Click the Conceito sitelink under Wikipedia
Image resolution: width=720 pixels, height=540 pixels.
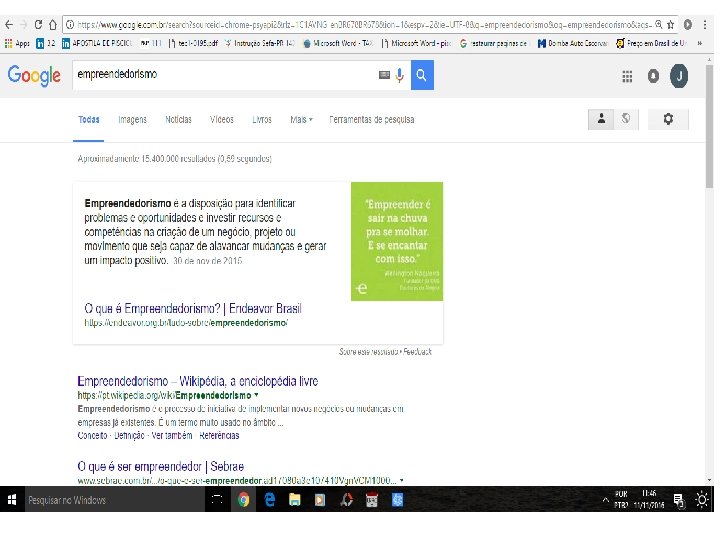(92, 435)
